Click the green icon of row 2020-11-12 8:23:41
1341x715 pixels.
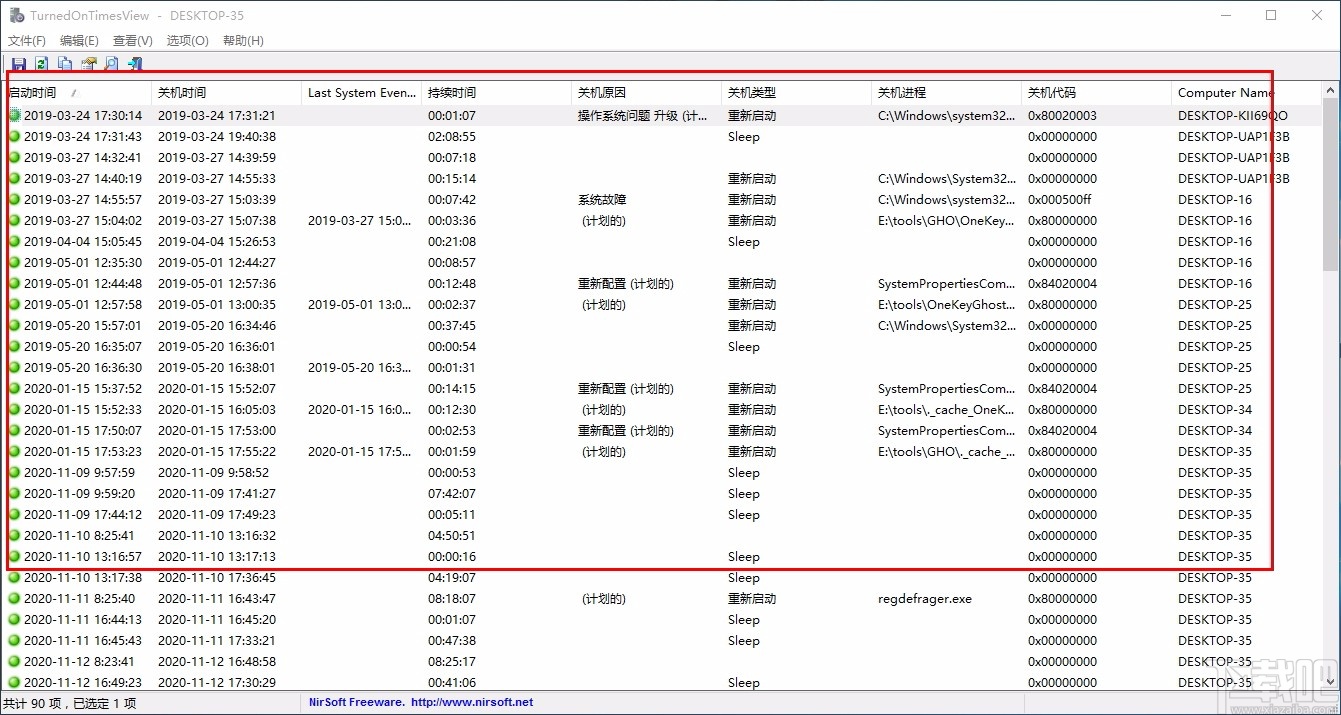click(15, 662)
